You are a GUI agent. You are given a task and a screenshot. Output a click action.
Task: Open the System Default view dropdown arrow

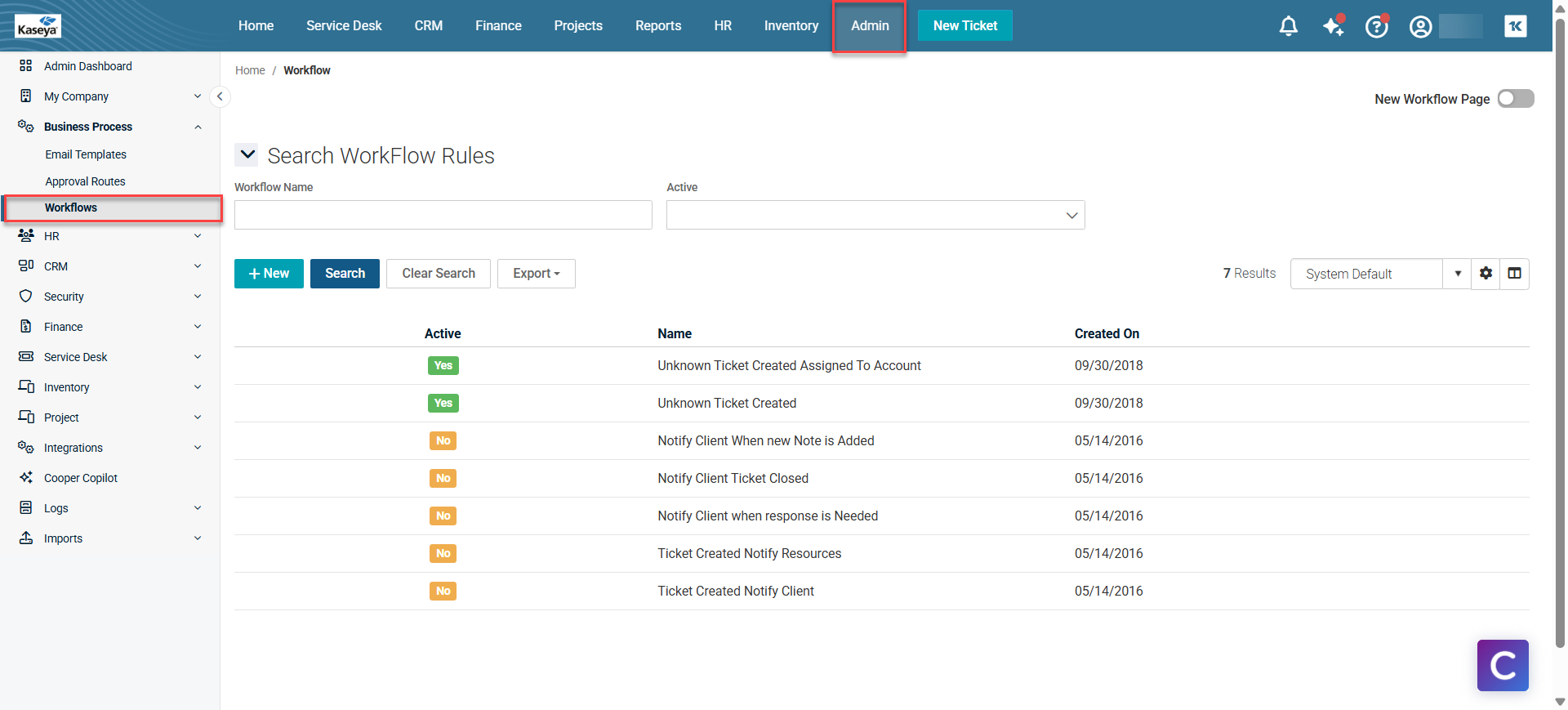point(1457,274)
